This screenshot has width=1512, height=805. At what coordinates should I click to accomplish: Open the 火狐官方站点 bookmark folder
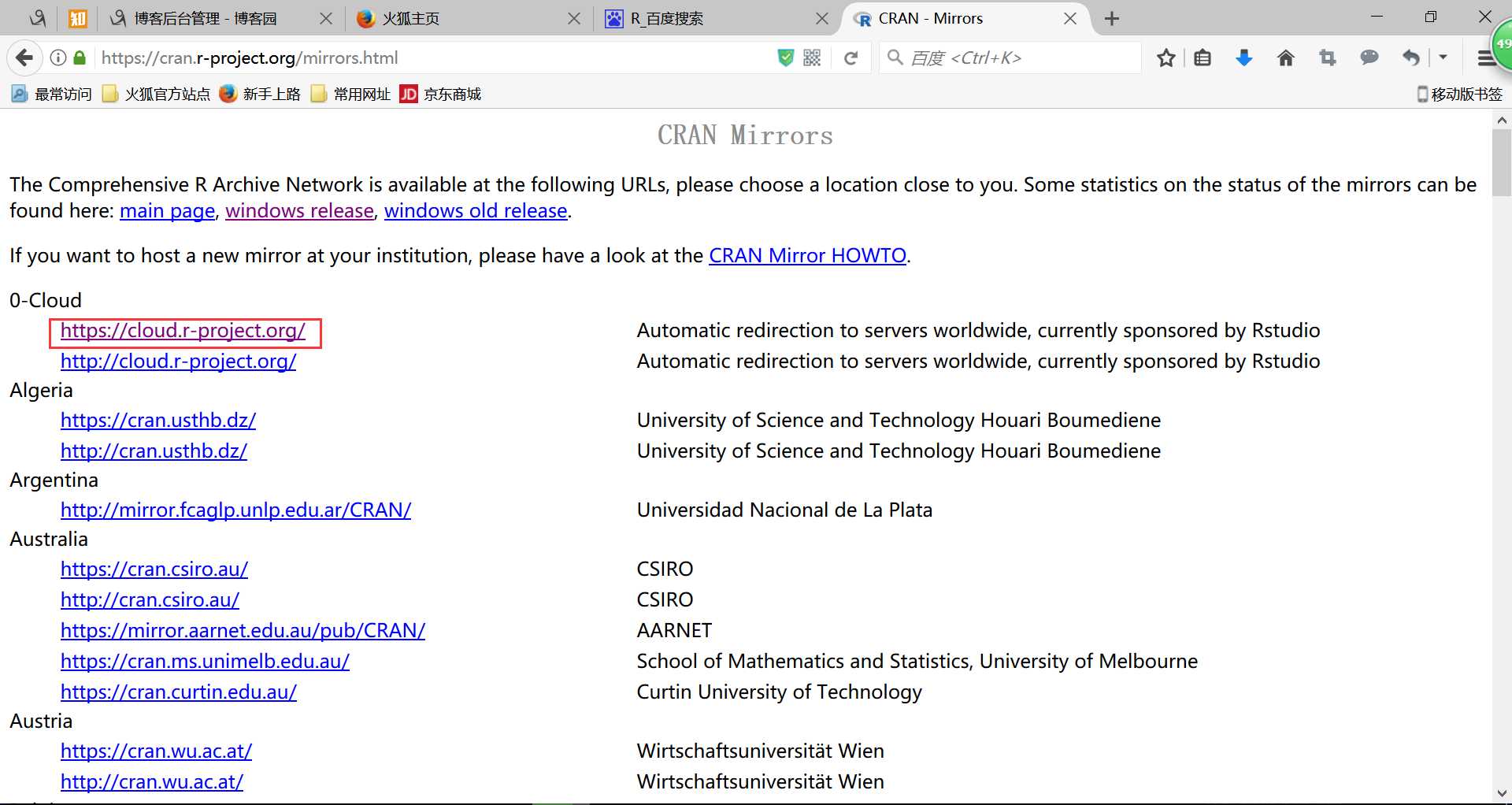[157, 95]
